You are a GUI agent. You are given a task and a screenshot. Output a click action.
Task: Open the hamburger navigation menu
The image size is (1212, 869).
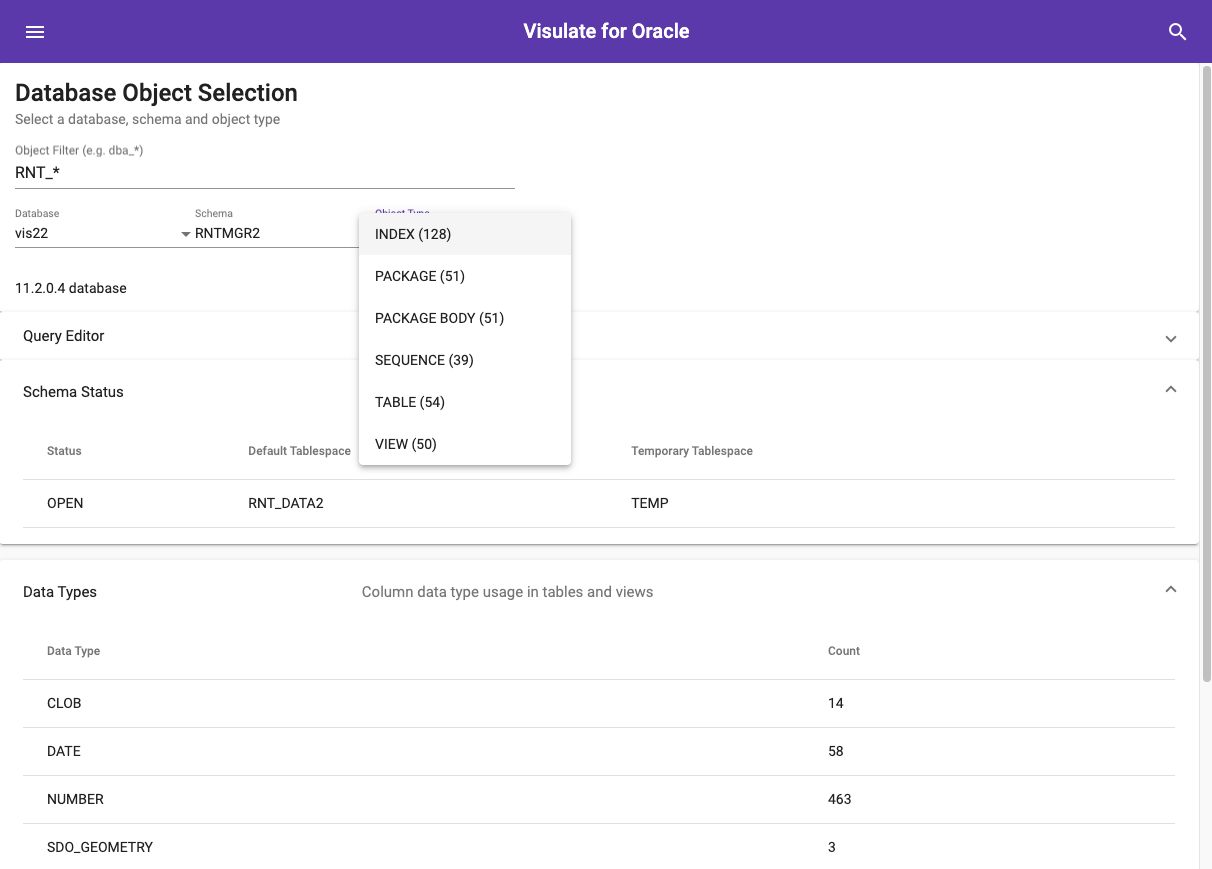click(35, 32)
